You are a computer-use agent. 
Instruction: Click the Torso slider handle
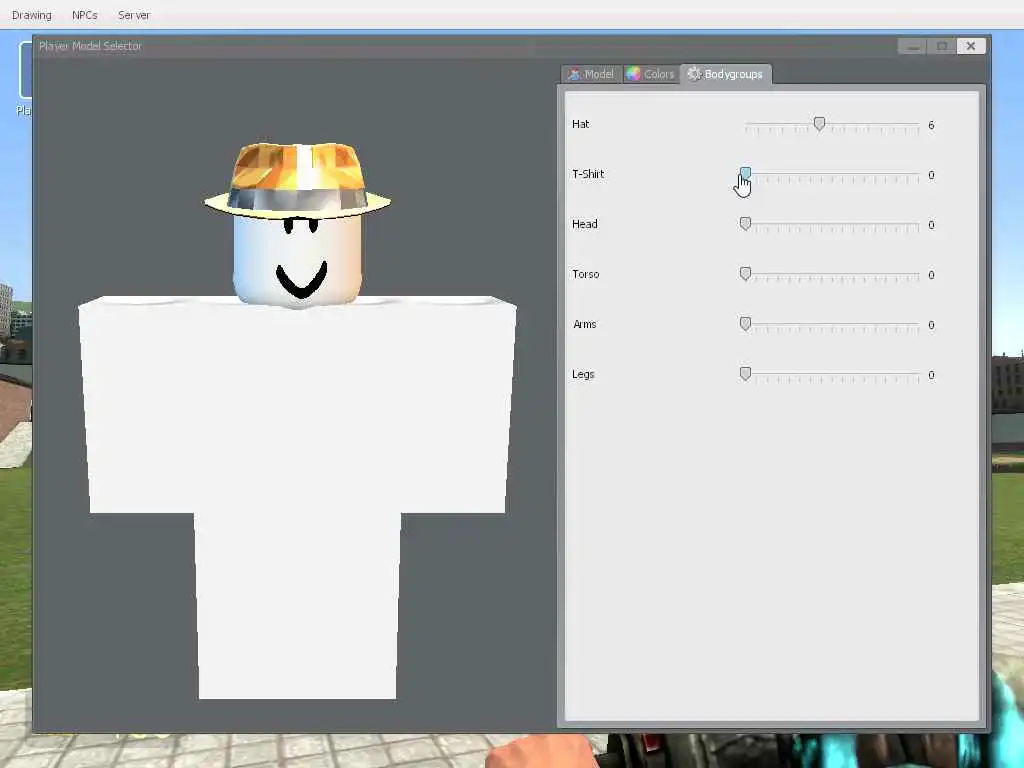pos(745,274)
